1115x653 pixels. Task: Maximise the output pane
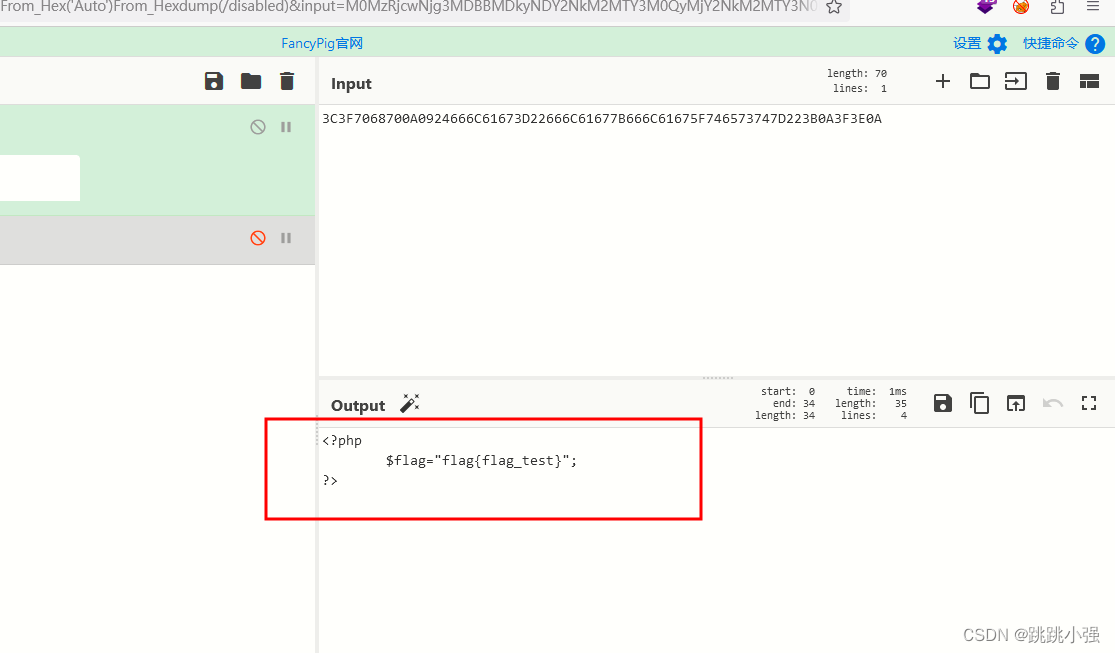click(x=1089, y=403)
